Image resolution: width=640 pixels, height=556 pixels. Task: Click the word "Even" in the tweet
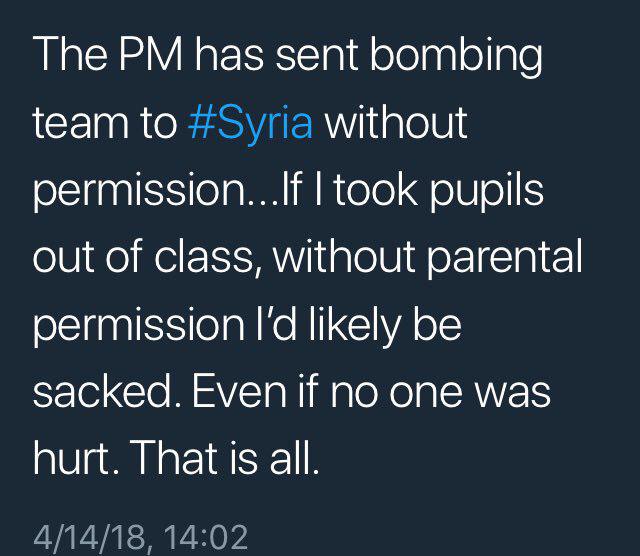(239, 391)
